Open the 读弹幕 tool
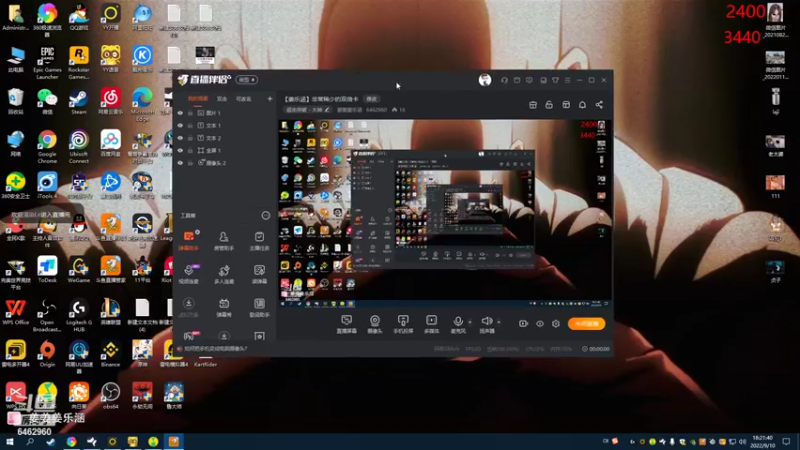 tap(259, 274)
